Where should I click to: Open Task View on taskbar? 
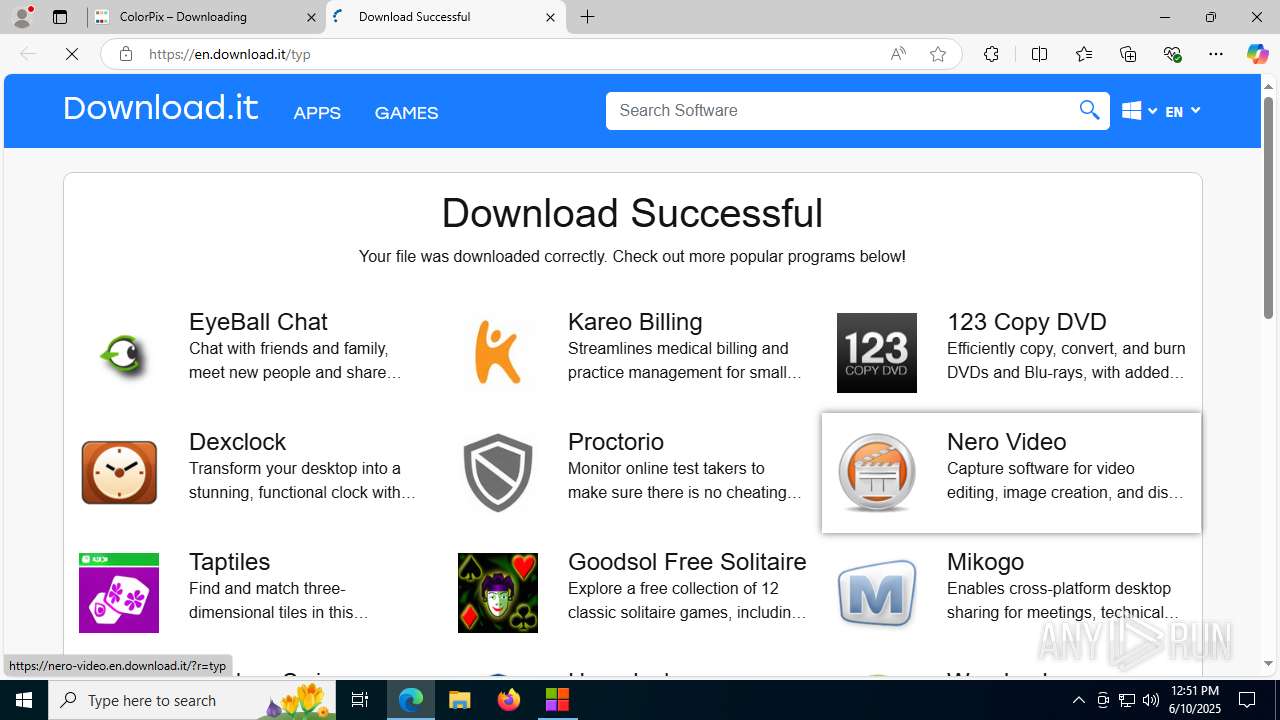pyautogui.click(x=360, y=700)
